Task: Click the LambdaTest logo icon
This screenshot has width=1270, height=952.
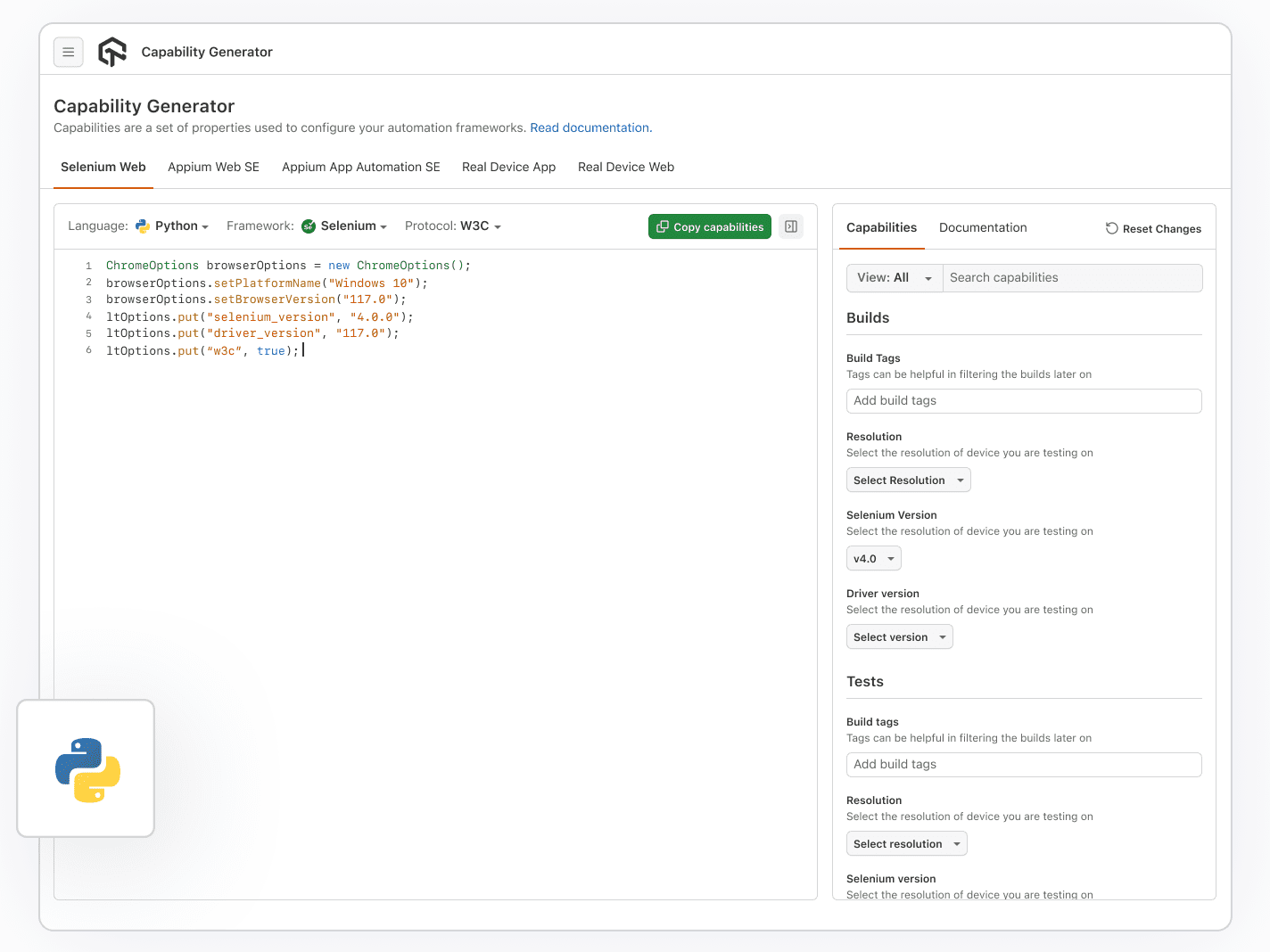Action: pyautogui.click(x=112, y=52)
